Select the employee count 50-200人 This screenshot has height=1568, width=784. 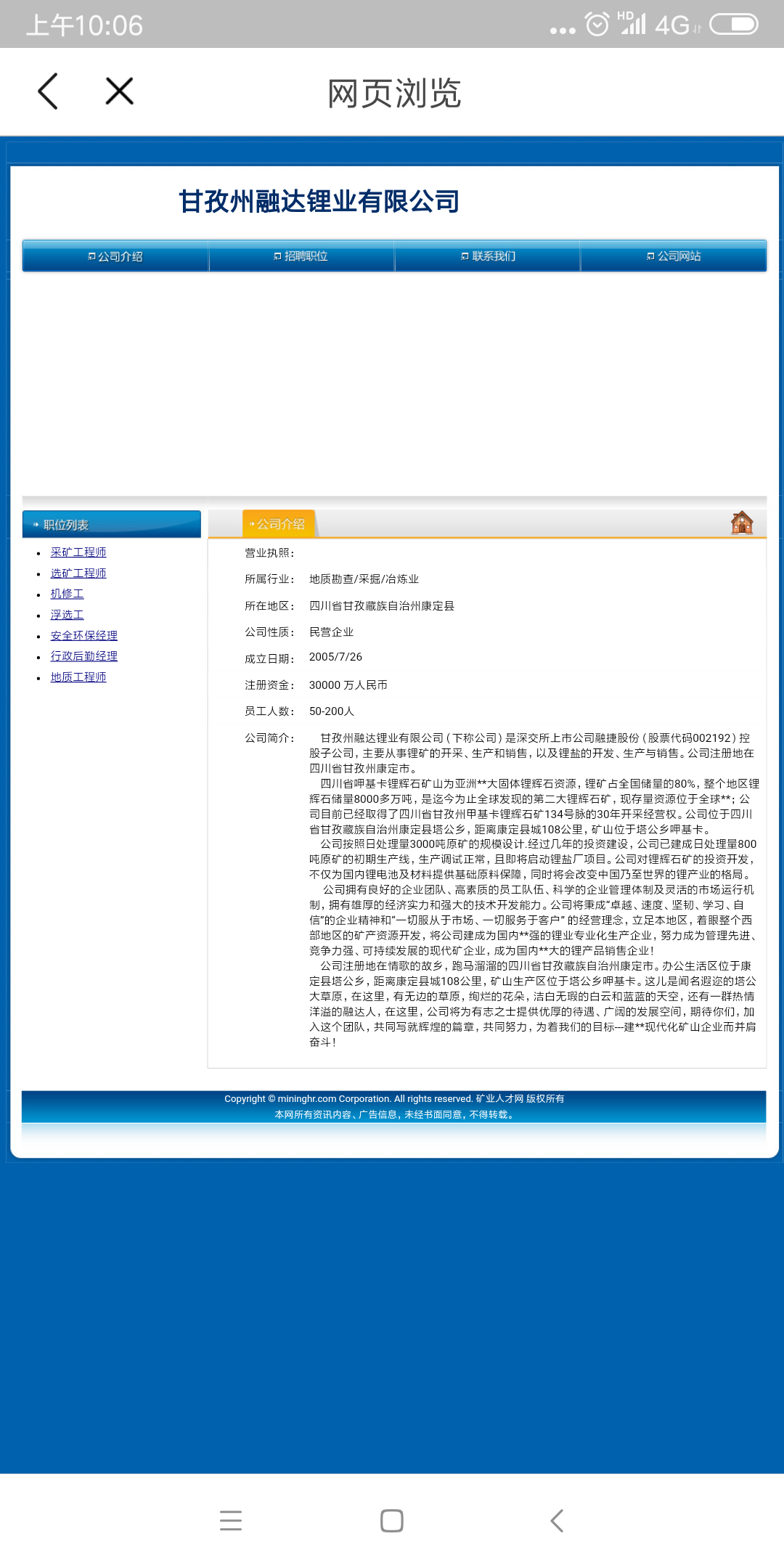point(332,711)
